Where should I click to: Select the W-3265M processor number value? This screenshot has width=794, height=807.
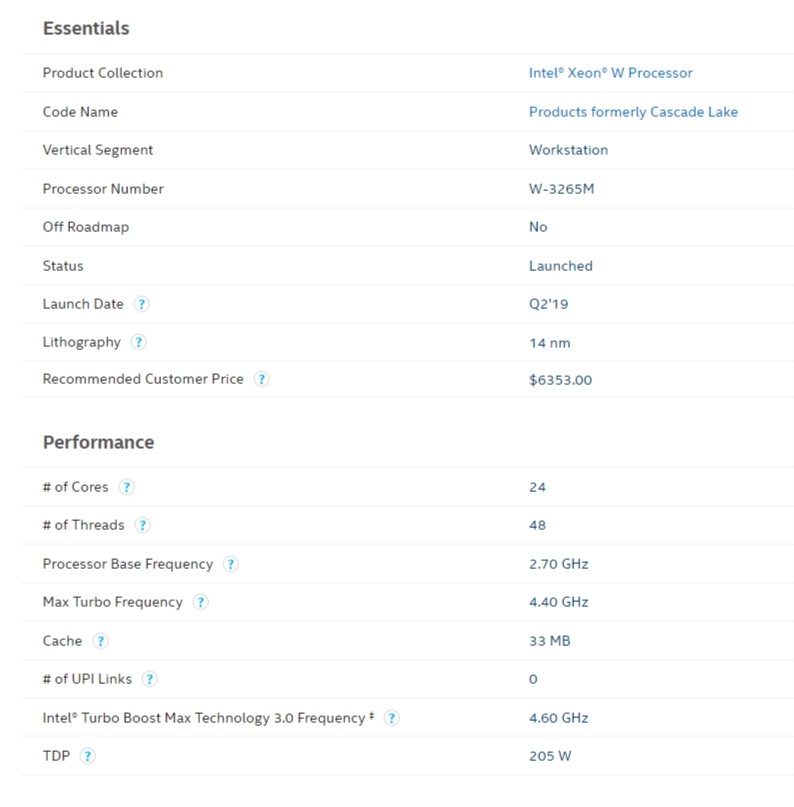[561, 189]
